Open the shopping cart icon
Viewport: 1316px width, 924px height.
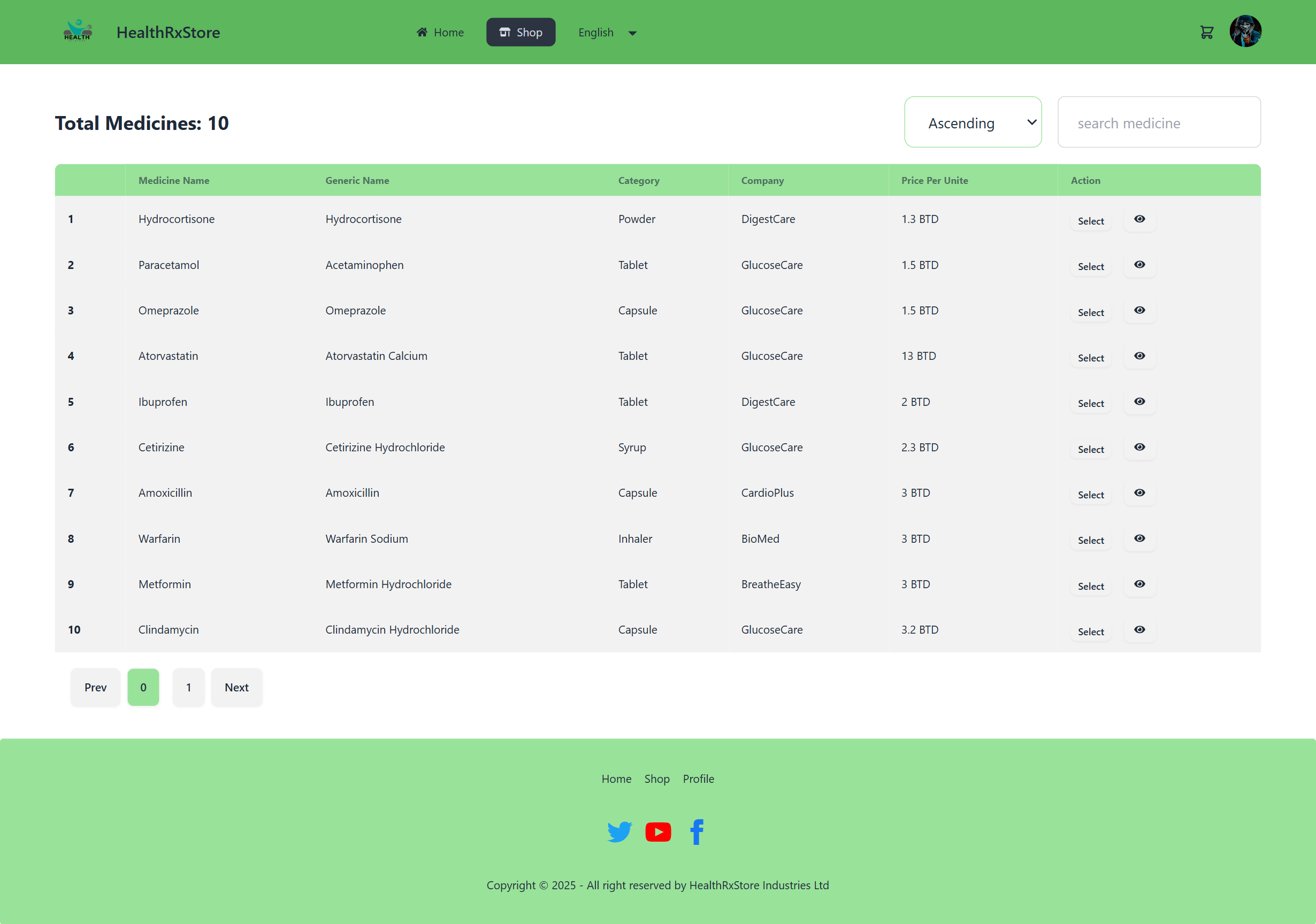[1206, 33]
